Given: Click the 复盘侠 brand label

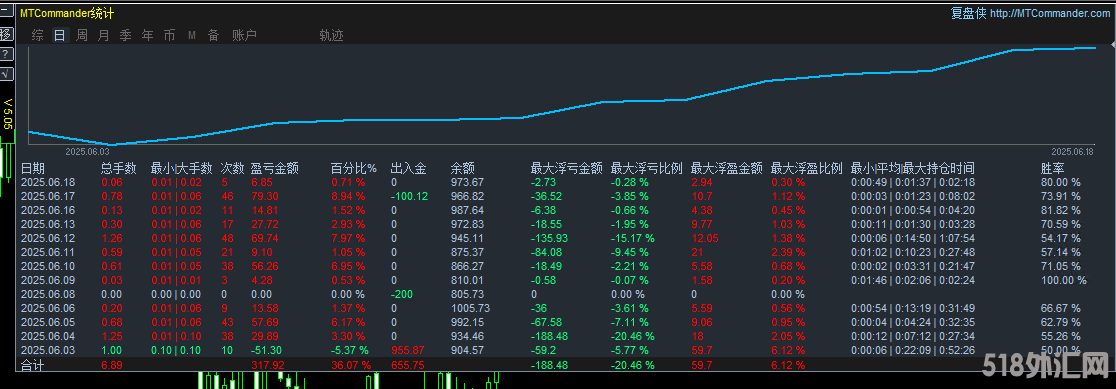Looking at the screenshot, I should click(x=969, y=14).
